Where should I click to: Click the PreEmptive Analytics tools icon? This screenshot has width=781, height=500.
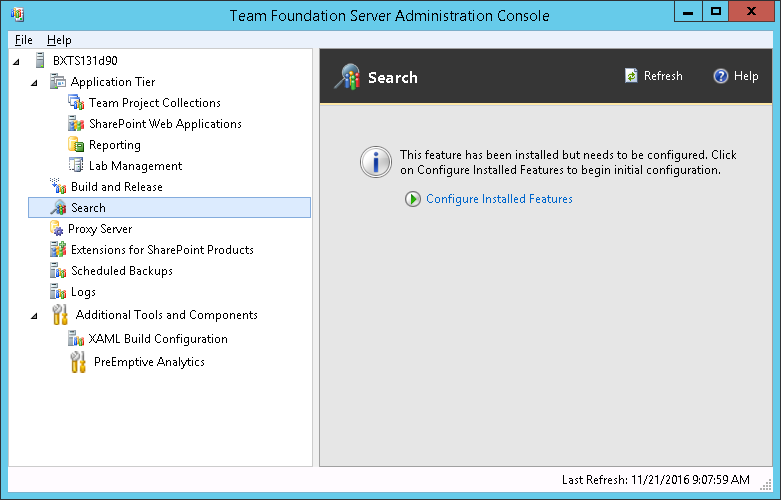pyautogui.click(x=78, y=362)
